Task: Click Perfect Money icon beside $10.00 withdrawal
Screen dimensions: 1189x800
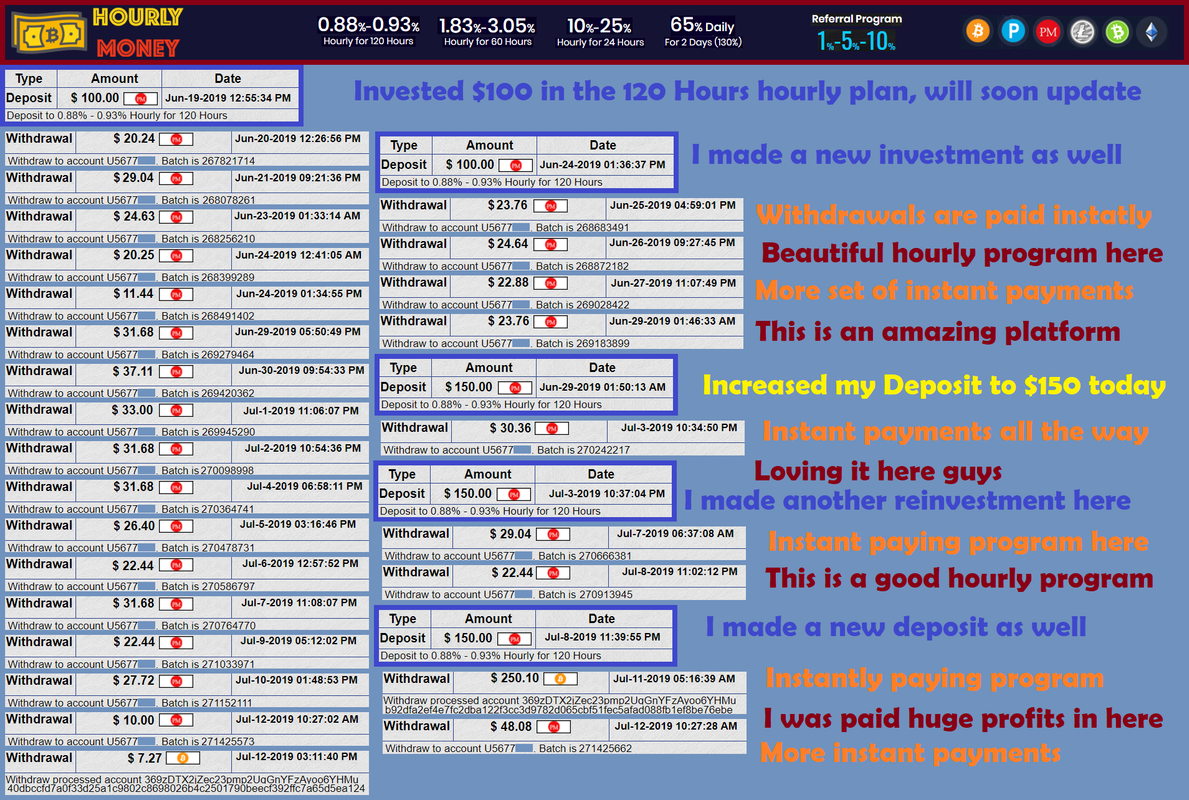Action: point(176,720)
